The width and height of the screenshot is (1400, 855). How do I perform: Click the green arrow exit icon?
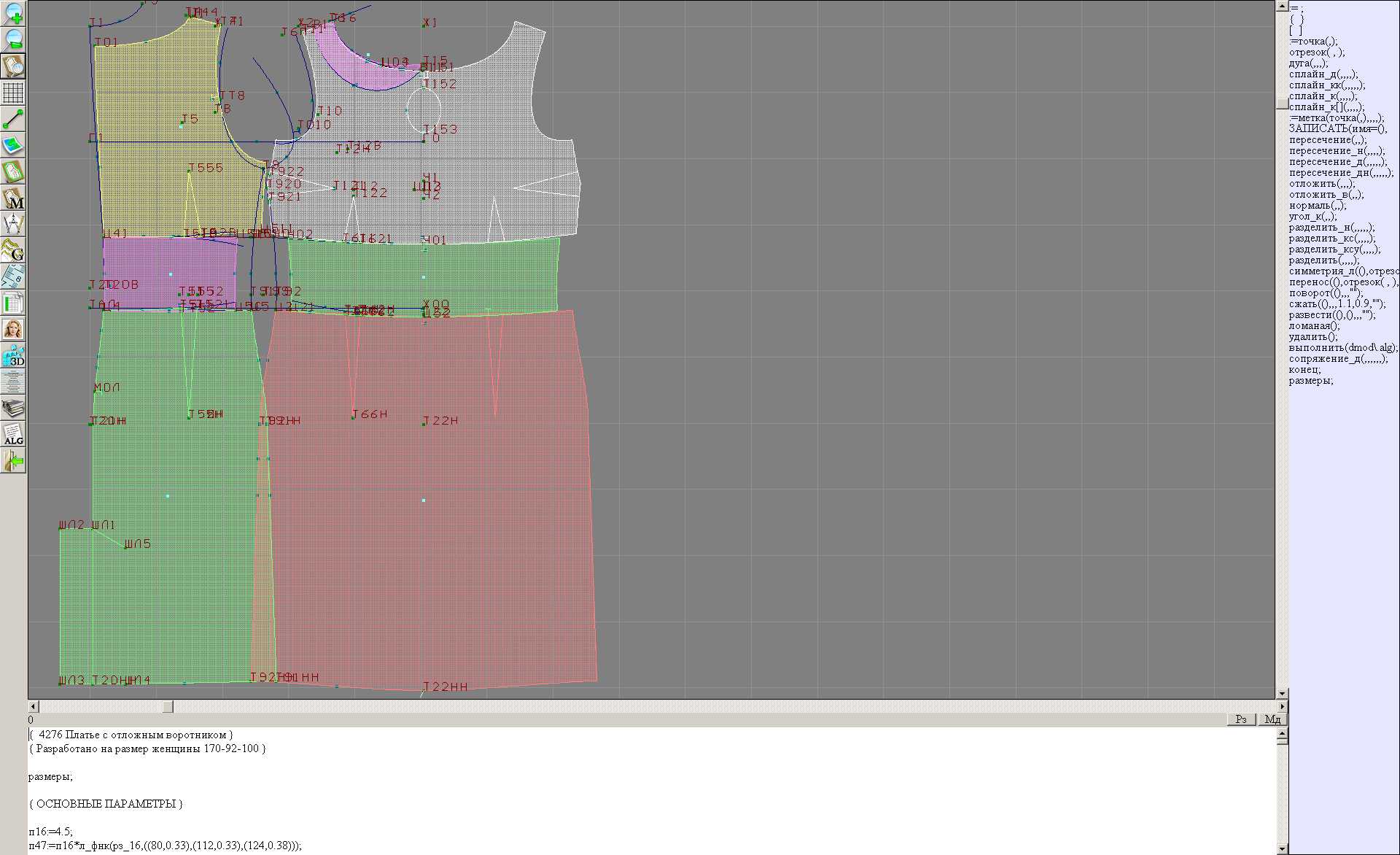click(x=13, y=461)
